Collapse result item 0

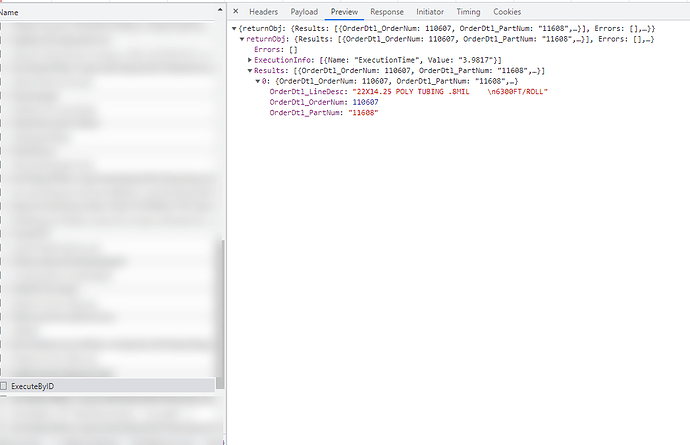pyautogui.click(x=258, y=81)
